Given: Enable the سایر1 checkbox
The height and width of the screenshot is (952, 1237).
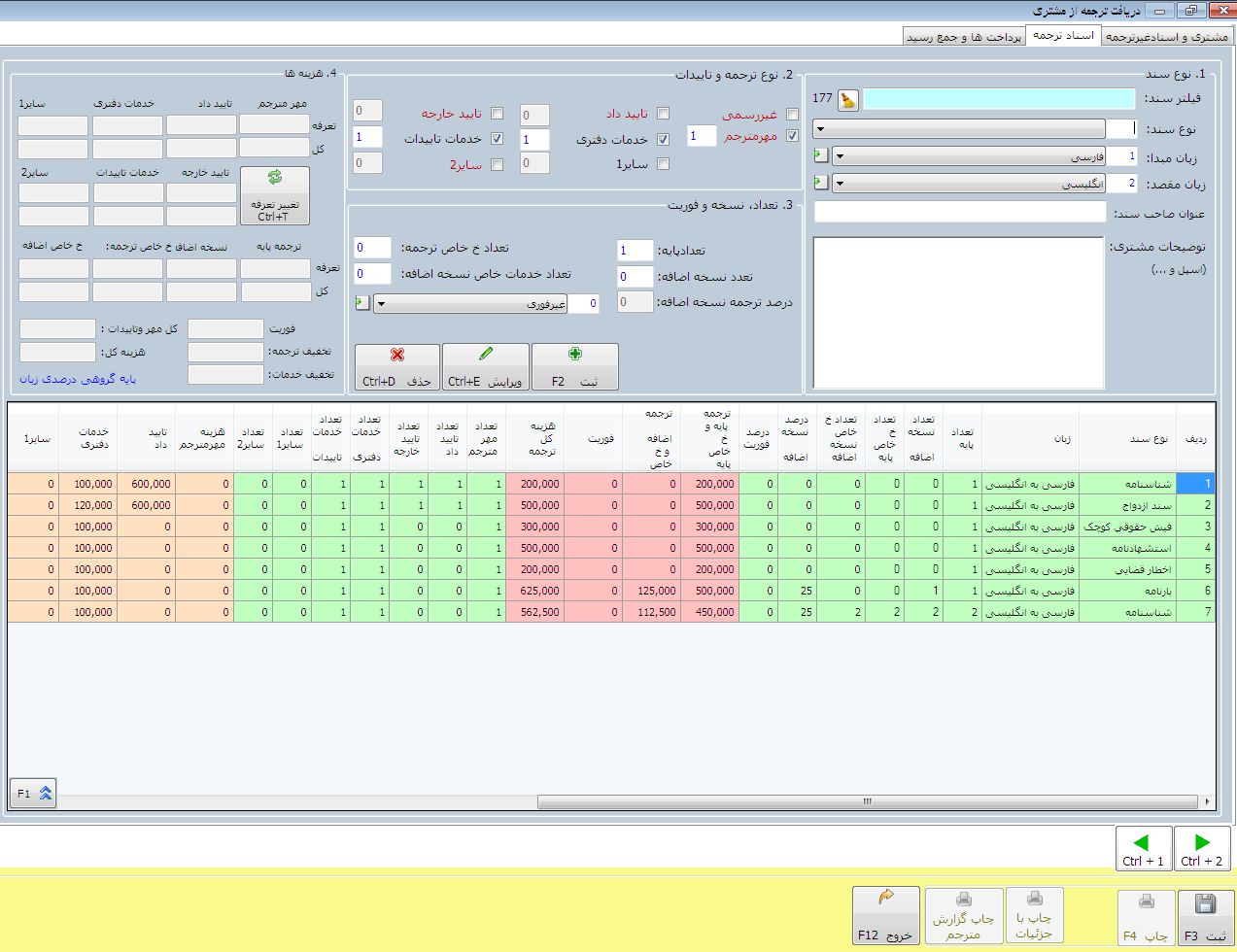Looking at the screenshot, I should tap(663, 164).
